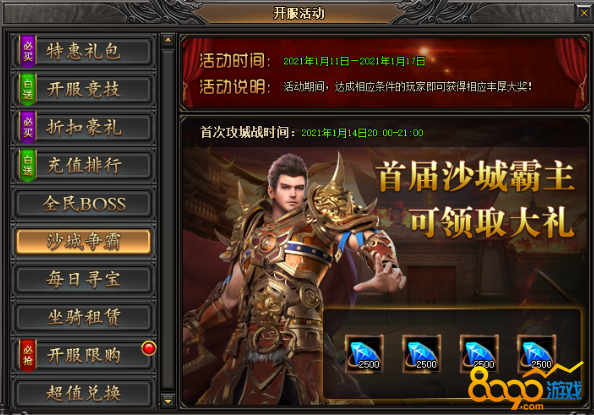Select the 折扣豪礼 menu entry
Viewport: 594px width, 415px height.
(x=83, y=127)
